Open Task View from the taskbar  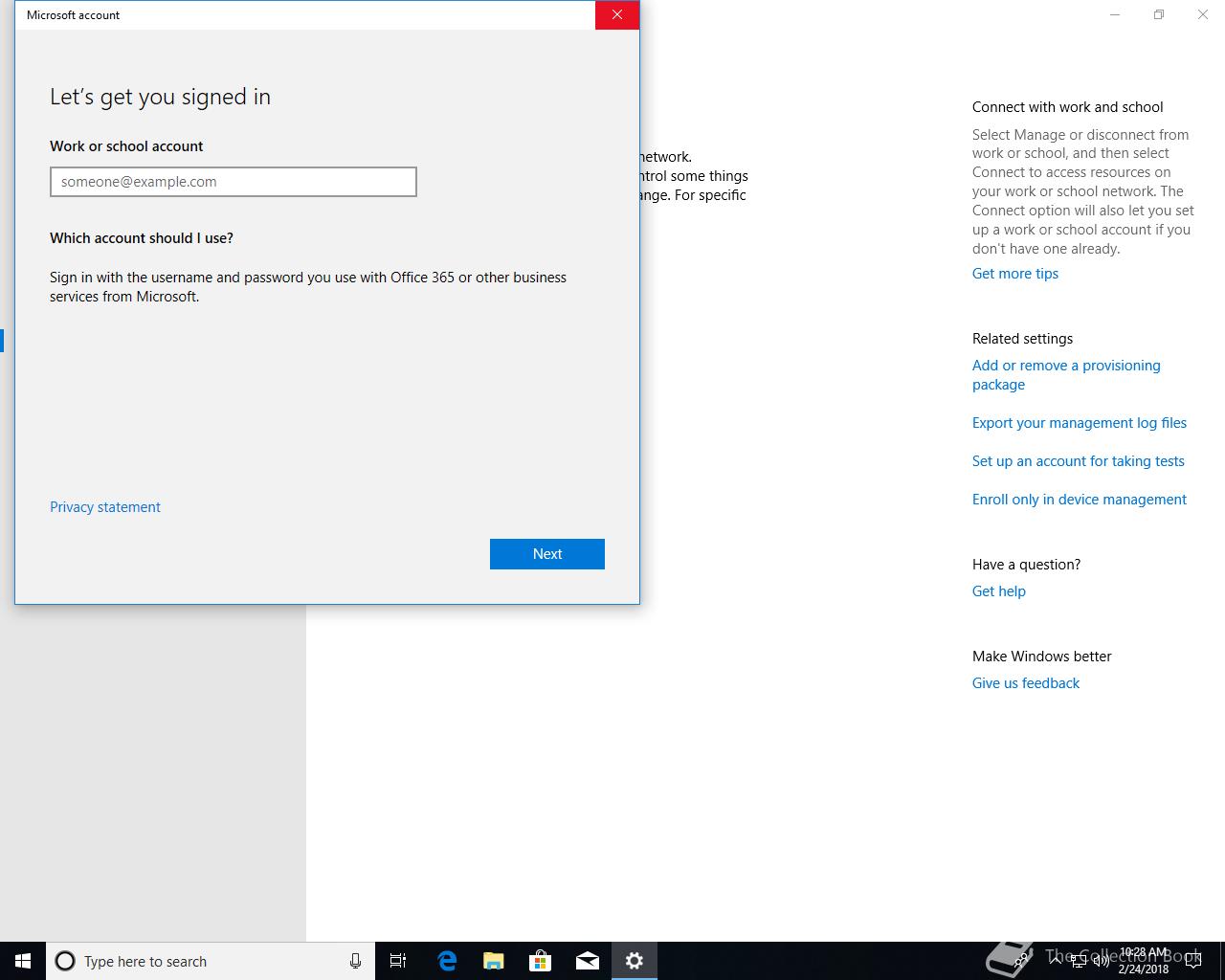point(398,961)
